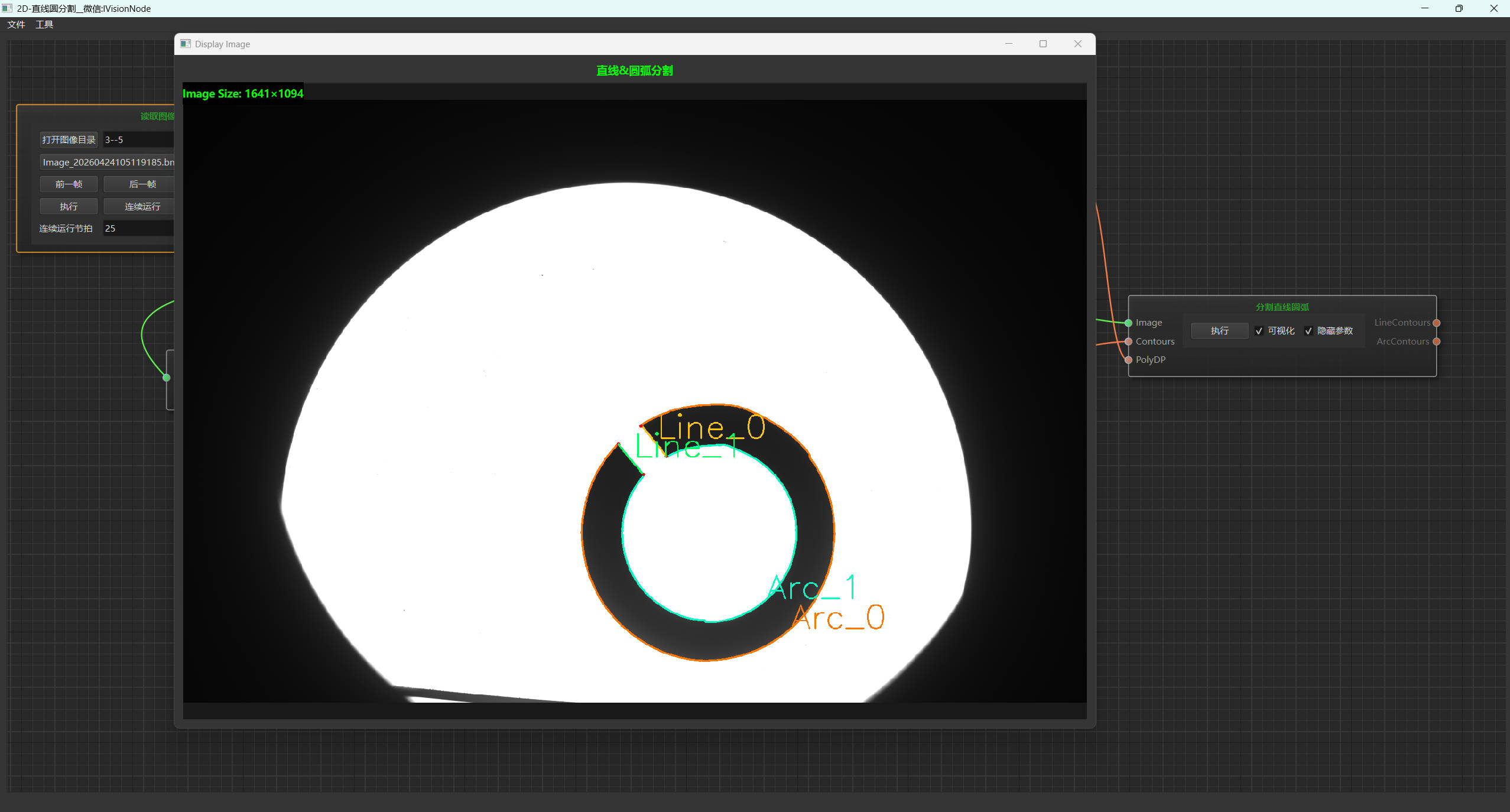
Task: Click the 连续运行节拍 value field
Action: click(x=139, y=228)
